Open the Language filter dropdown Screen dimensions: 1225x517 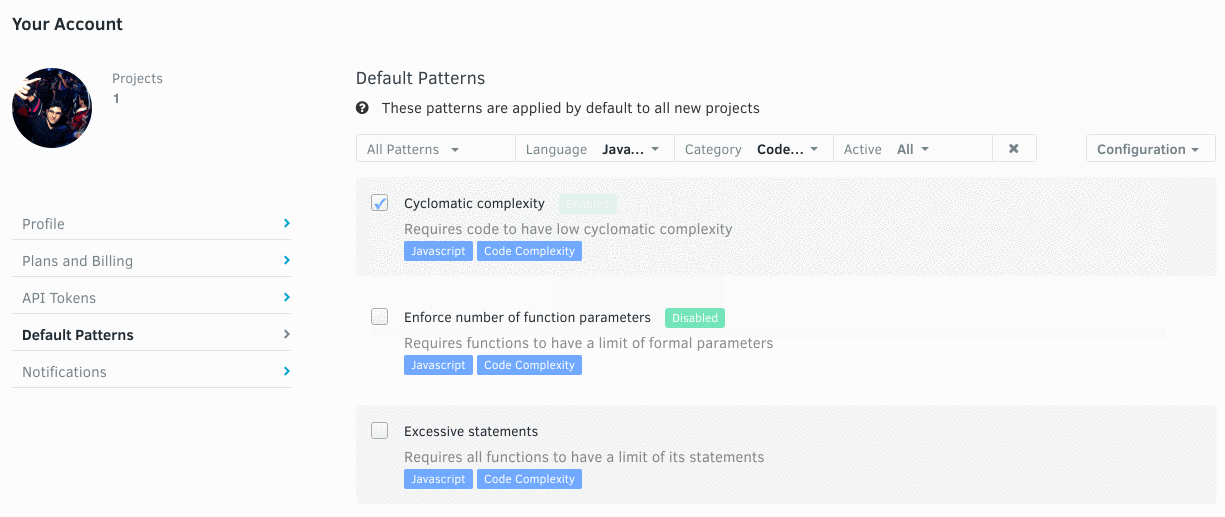click(x=593, y=149)
